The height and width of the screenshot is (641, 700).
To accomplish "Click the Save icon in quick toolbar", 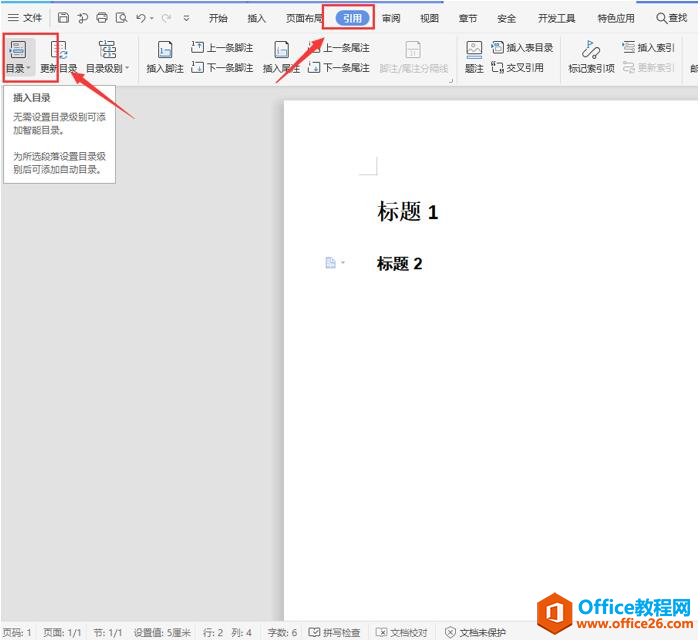I will pyautogui.click(x=63, y=18).
